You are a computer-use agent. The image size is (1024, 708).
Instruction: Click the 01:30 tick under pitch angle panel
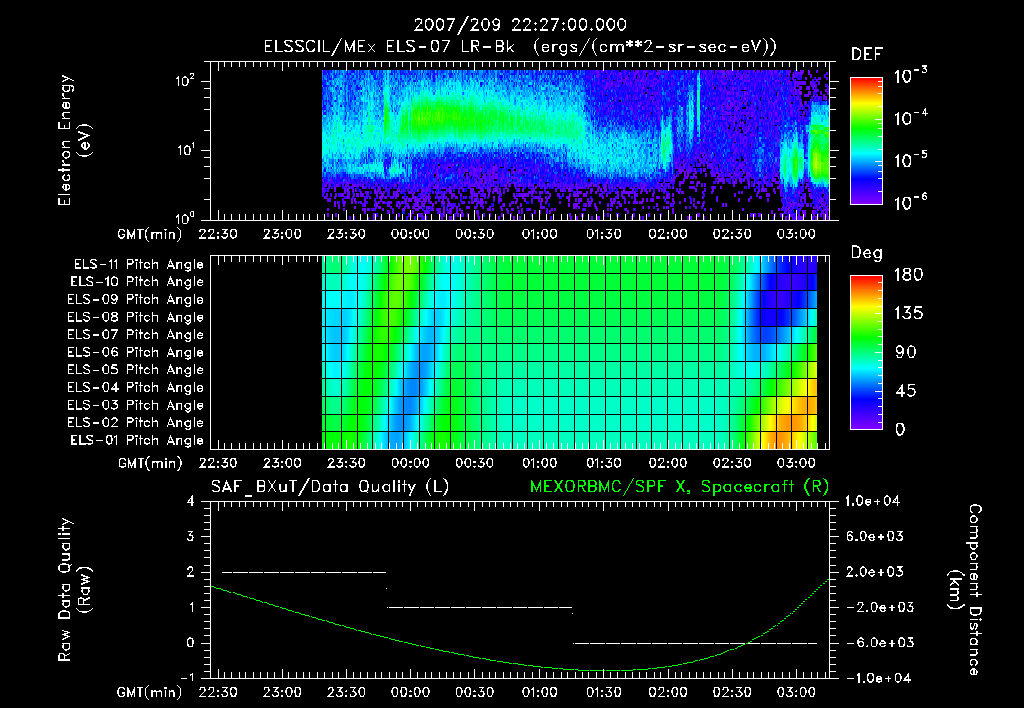tap(603, 463)
